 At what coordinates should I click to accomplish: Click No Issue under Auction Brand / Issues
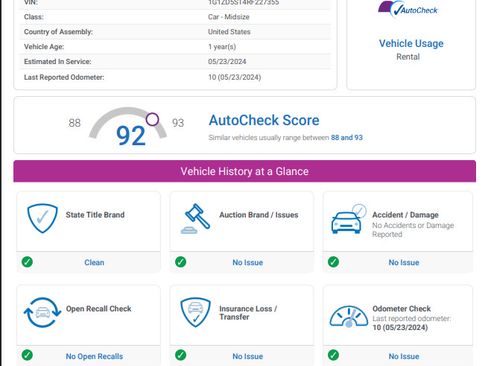point(248,262)
